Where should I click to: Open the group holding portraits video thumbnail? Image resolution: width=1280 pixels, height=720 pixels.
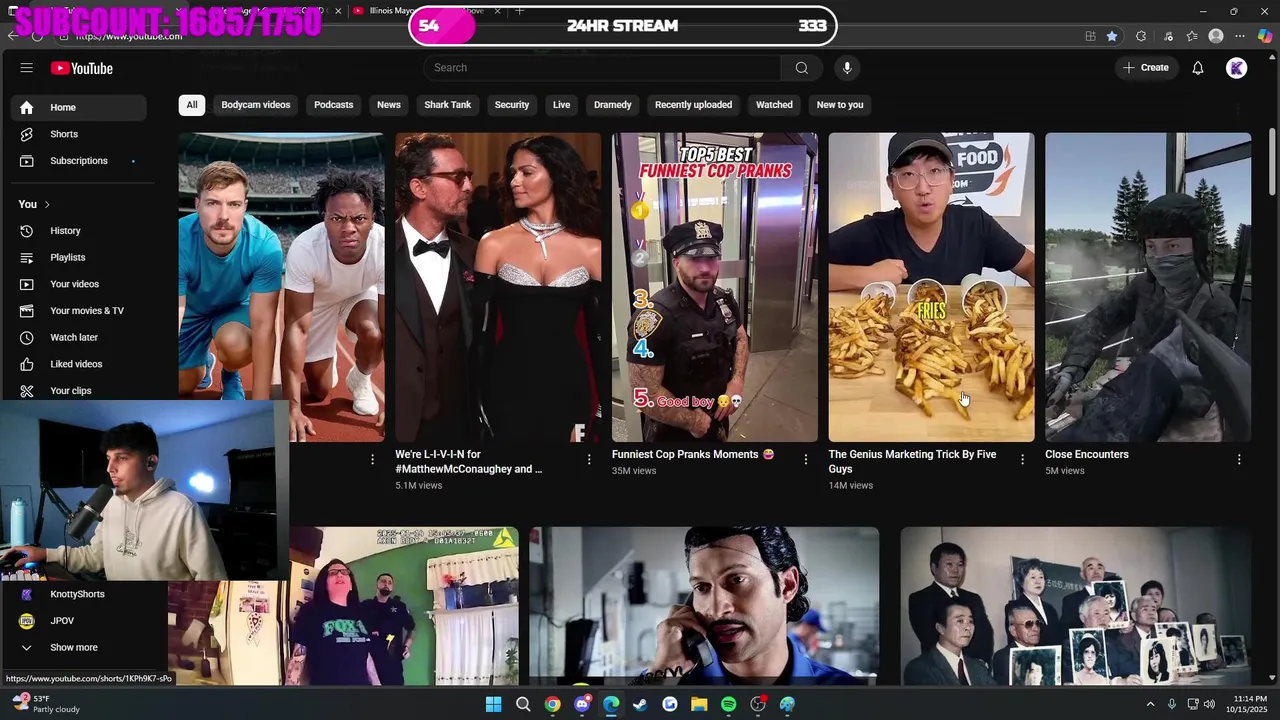point(1075,606)
